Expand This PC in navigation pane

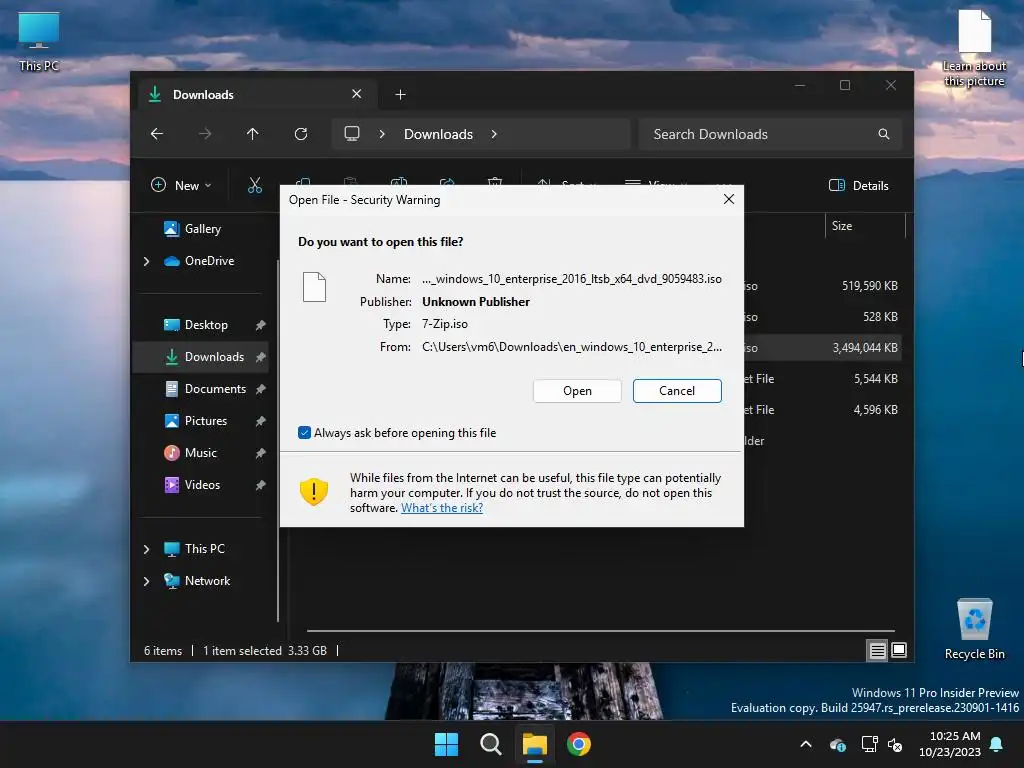coord(146,549)
